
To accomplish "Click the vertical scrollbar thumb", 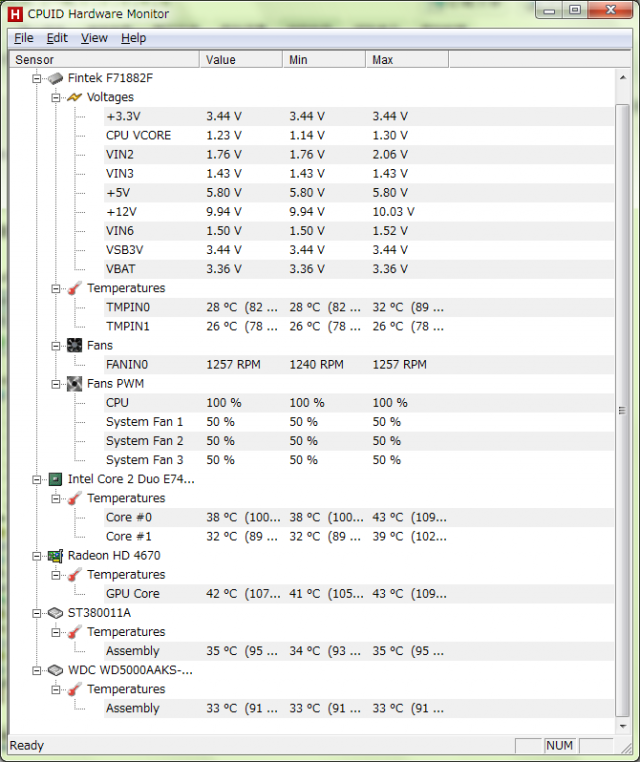I will [x=623, y=410].
